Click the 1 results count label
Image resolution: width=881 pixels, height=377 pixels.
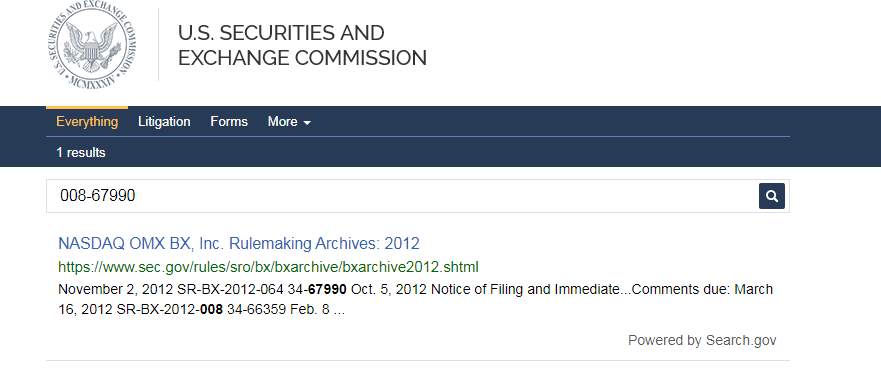tap(81, 153)
